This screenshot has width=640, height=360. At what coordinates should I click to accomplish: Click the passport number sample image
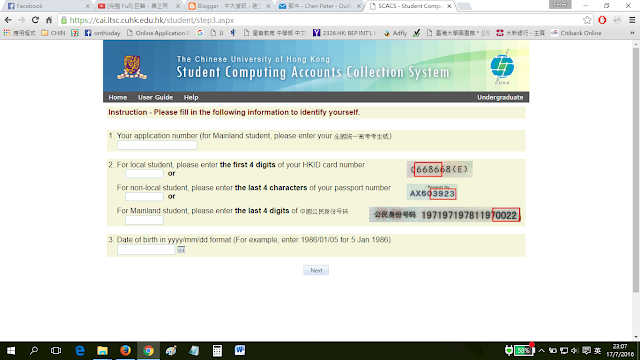(x=432, y=192)
